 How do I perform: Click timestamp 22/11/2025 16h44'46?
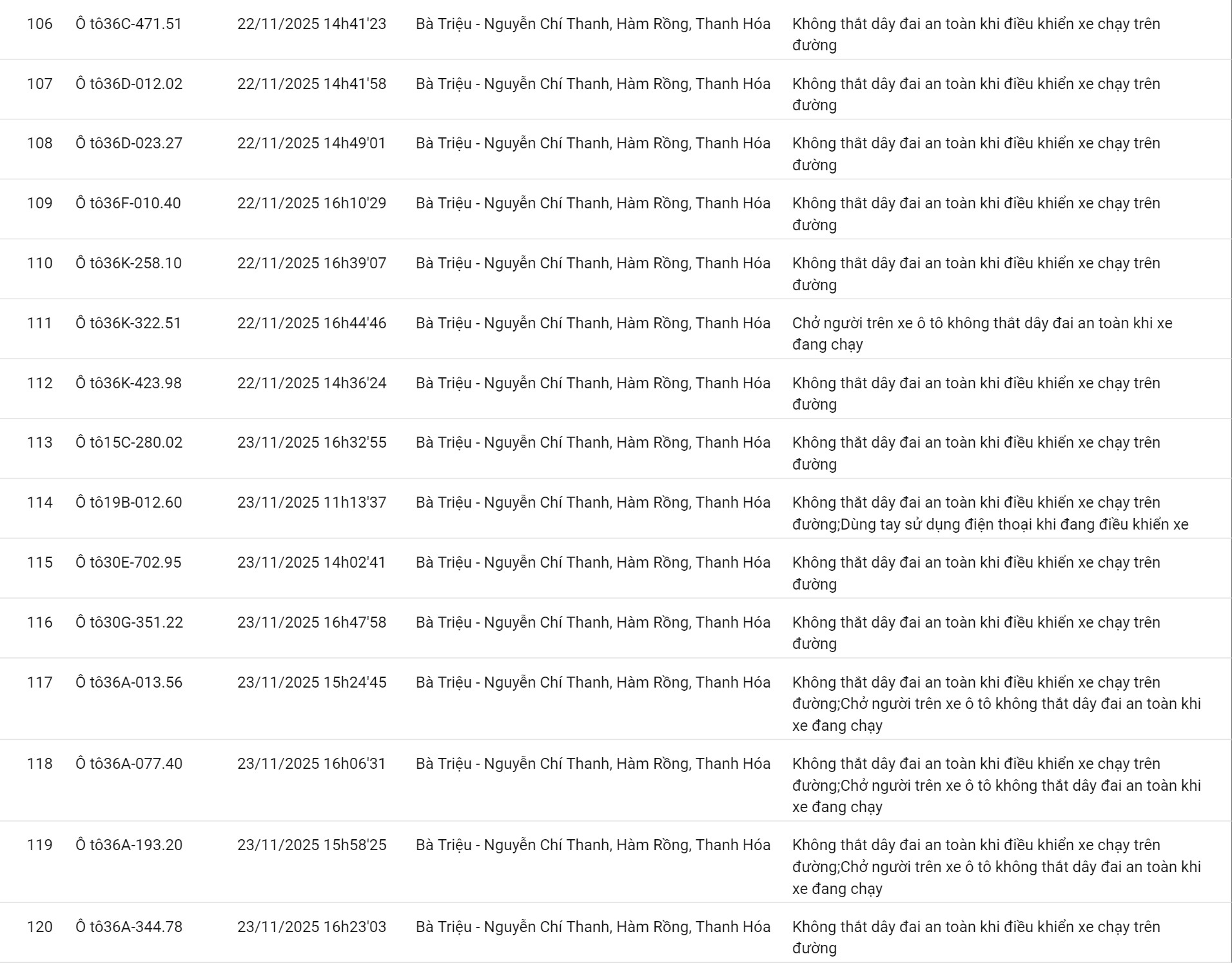(311, 324)
